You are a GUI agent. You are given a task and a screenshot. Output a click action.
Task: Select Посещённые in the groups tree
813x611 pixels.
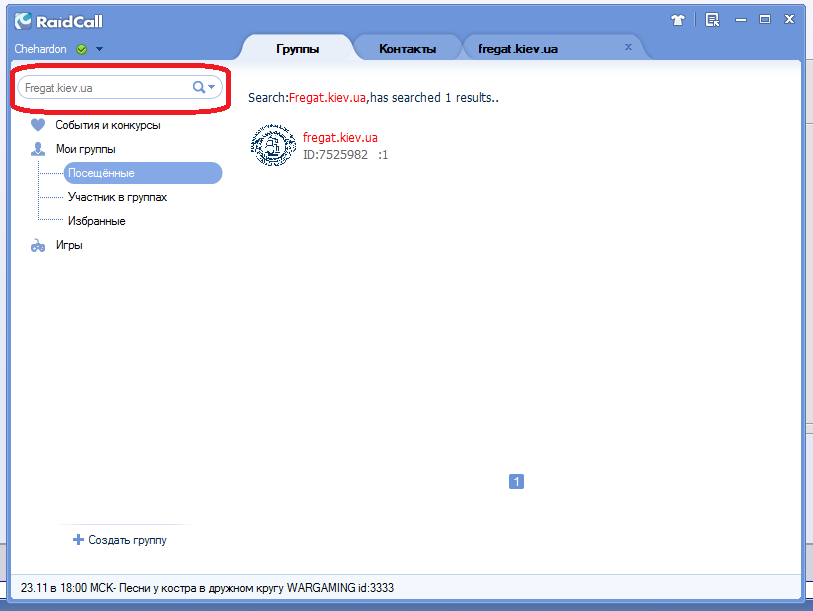[x=100, y=173]
